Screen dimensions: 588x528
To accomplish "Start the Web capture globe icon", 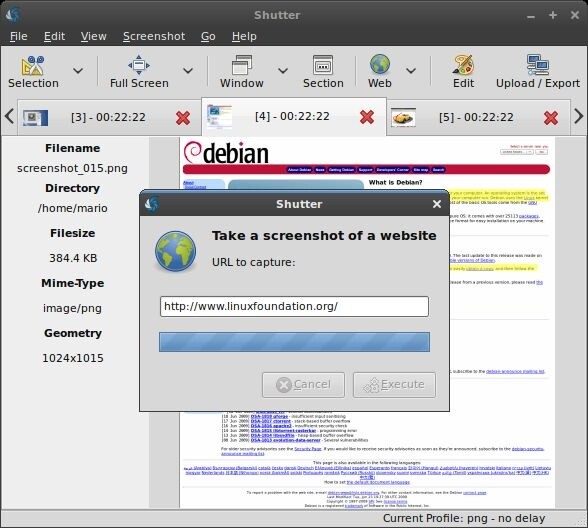I will (x=380, y=64).
